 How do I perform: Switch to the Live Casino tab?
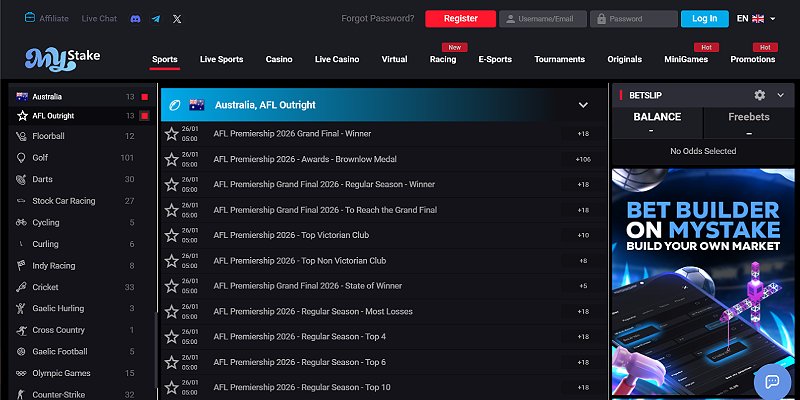(337, 59)
